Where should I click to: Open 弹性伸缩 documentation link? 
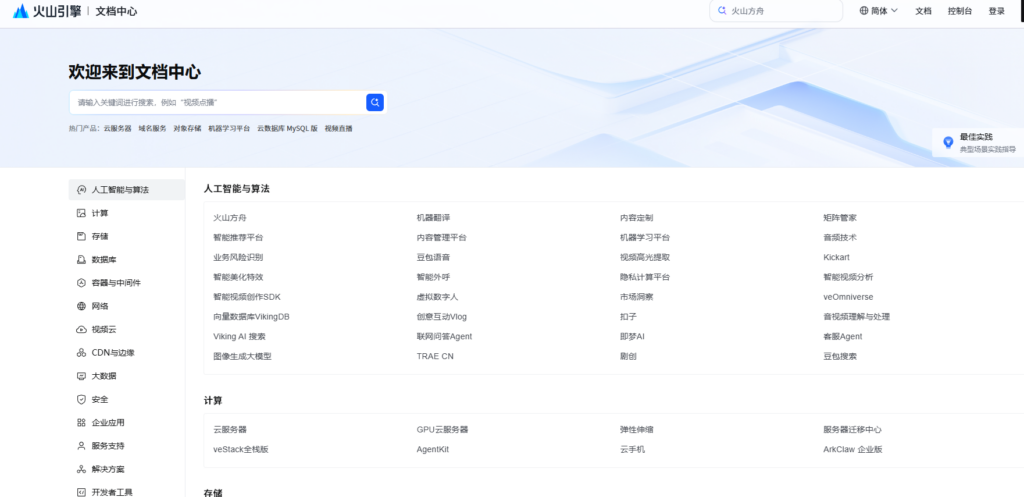637,430
